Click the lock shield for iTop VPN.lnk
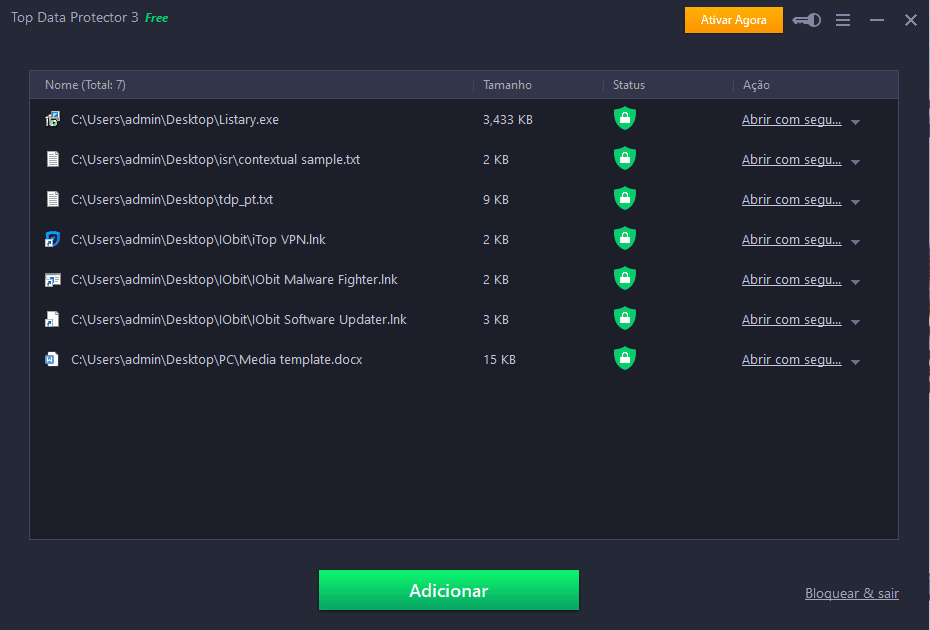Screen dimensions: 930x630 625,238
